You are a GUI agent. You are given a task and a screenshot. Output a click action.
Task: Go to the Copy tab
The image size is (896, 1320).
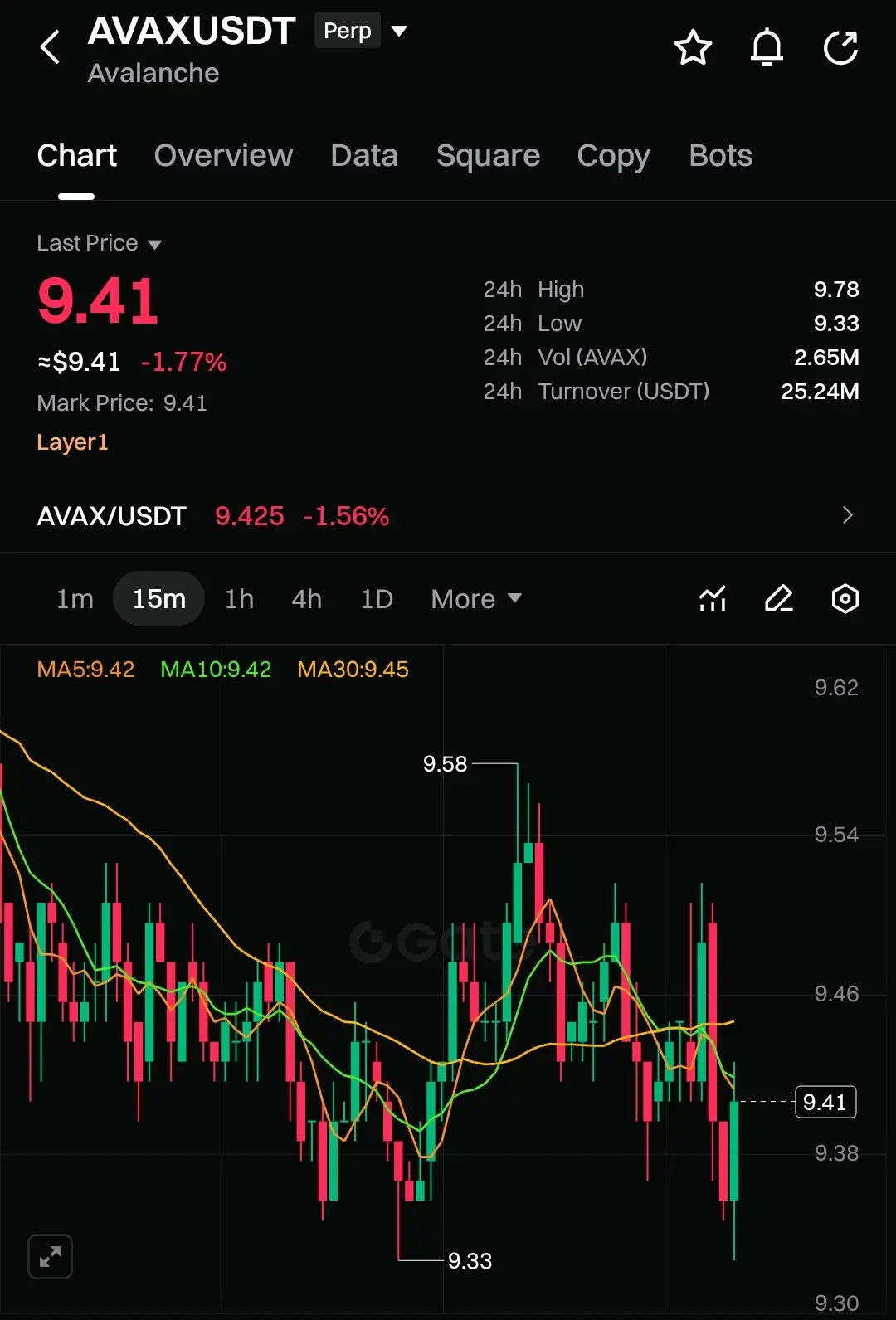[x=613, y=156]
